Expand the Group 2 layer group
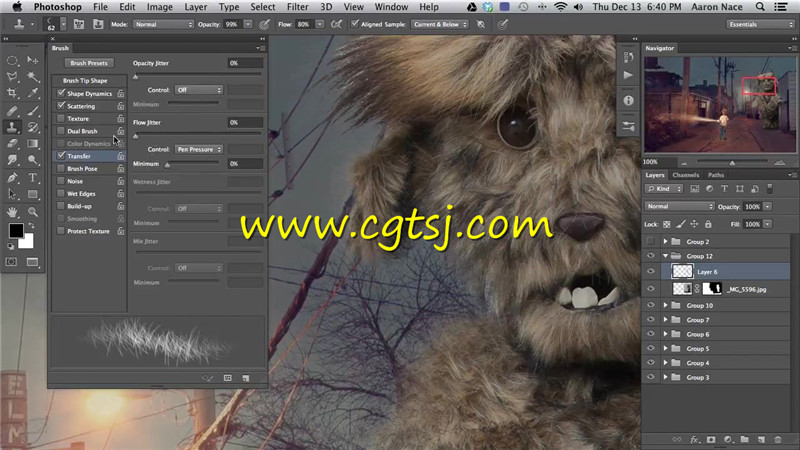The image size is (800, 450). tap(665, 242)
